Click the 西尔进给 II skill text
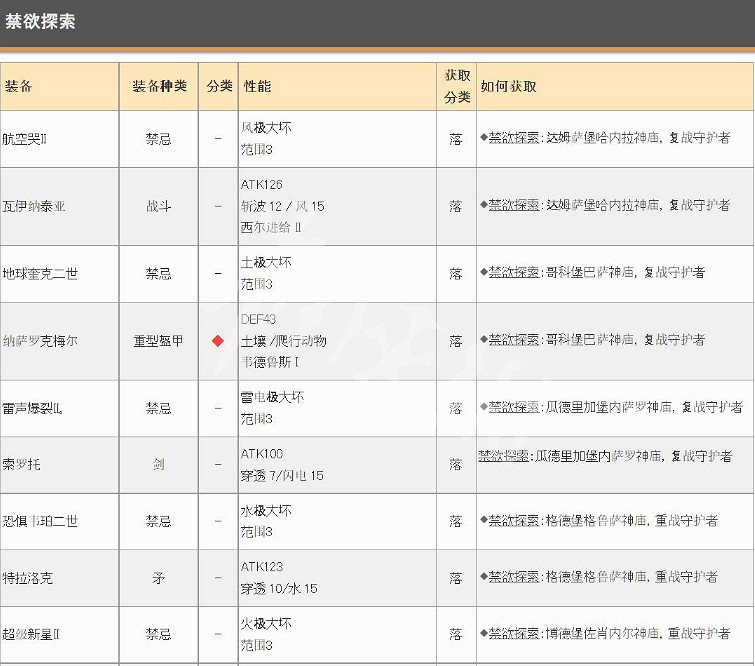This screenshot has width=755, height=666. pos(271,227)
